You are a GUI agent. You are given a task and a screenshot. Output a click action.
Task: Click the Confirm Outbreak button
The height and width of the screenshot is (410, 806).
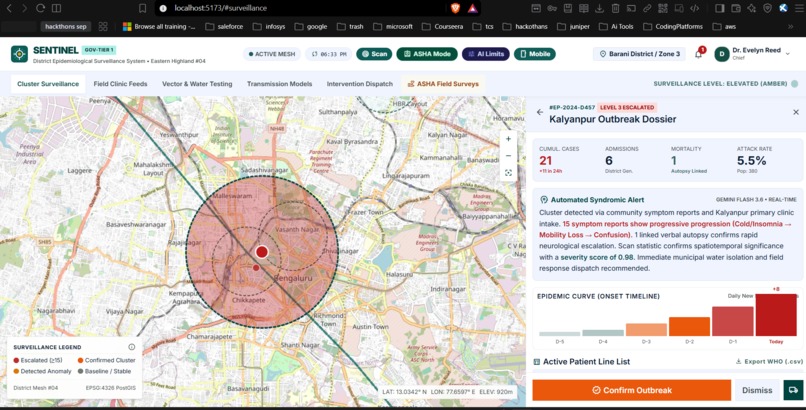(631, 390)
